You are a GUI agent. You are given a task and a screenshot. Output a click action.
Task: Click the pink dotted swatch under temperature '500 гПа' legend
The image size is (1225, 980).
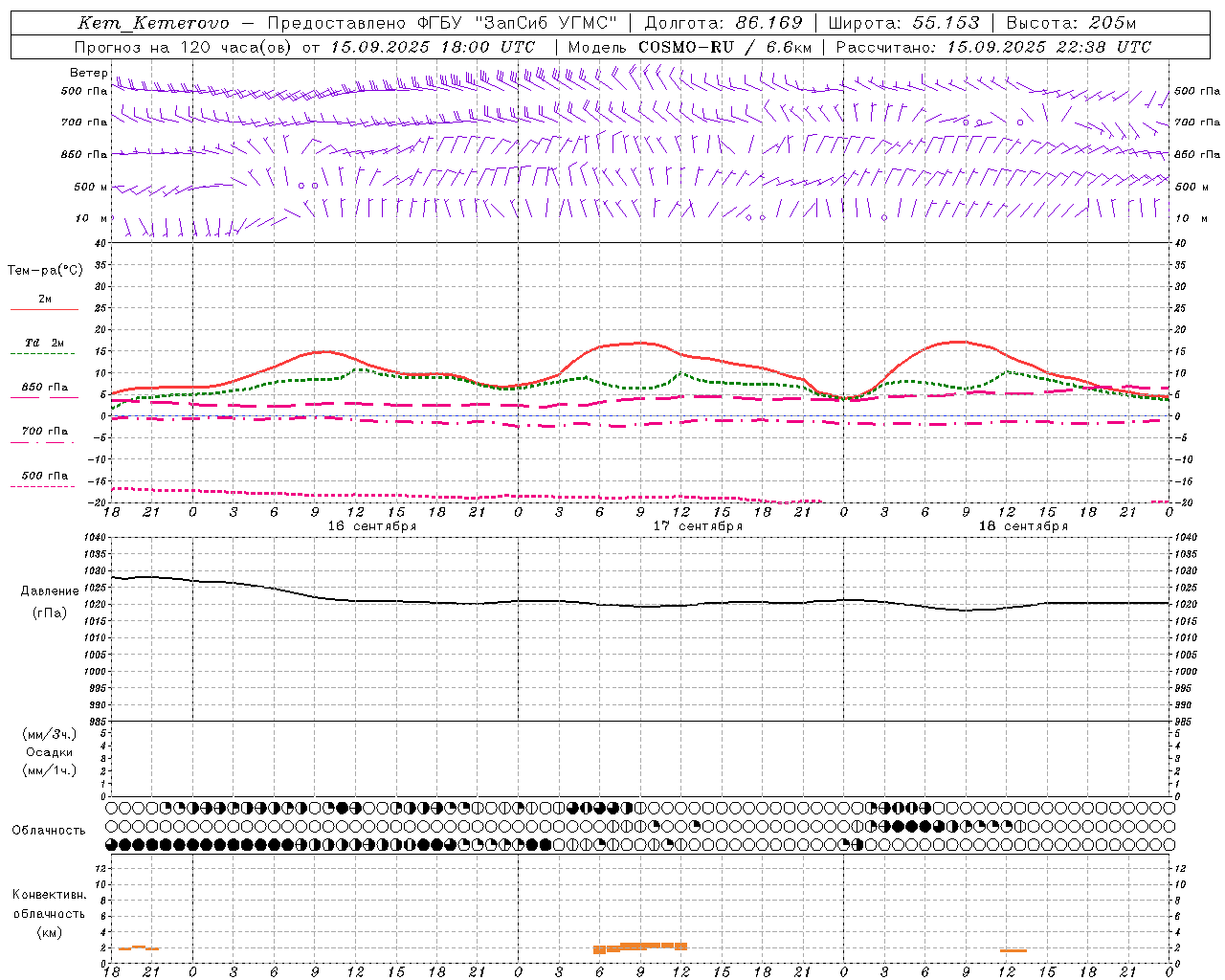tap(42, 486)
